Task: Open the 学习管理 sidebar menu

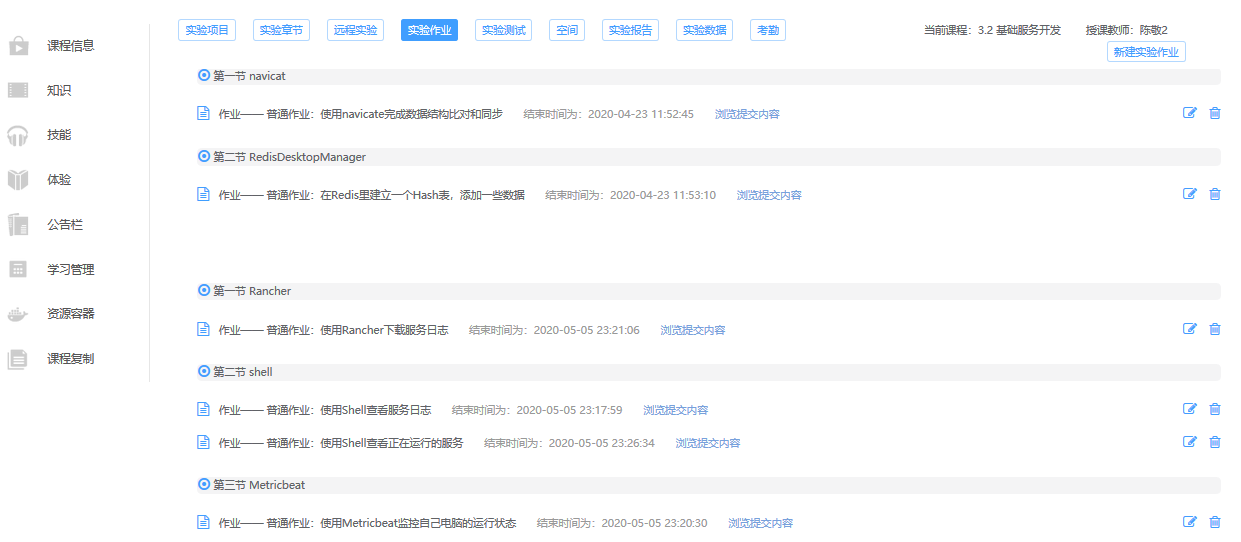Action: pyautogui.click(x=71, y=269)
